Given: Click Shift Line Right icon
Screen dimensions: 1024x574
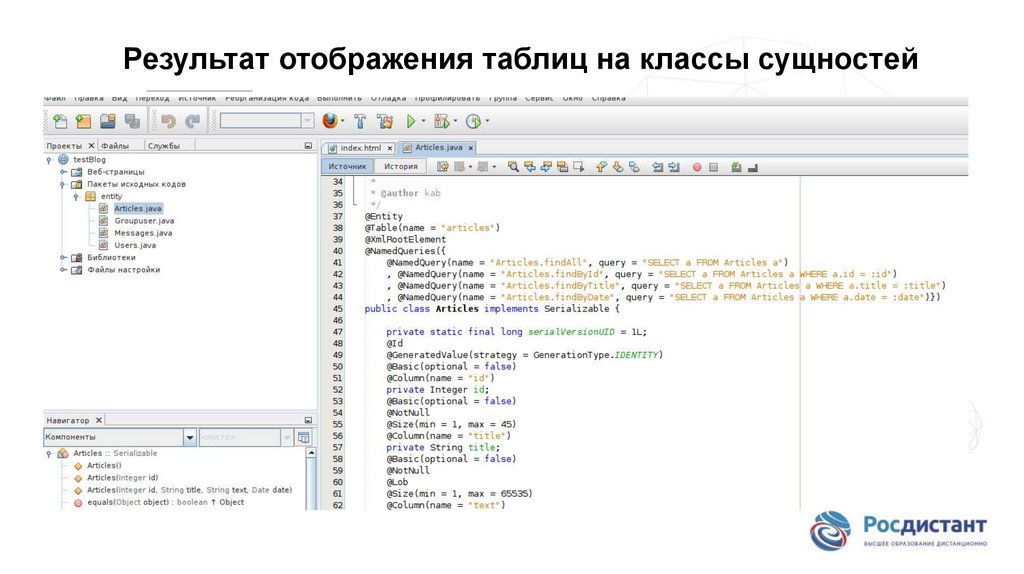Looking at the screenshot, I should [x=674, y=167].
